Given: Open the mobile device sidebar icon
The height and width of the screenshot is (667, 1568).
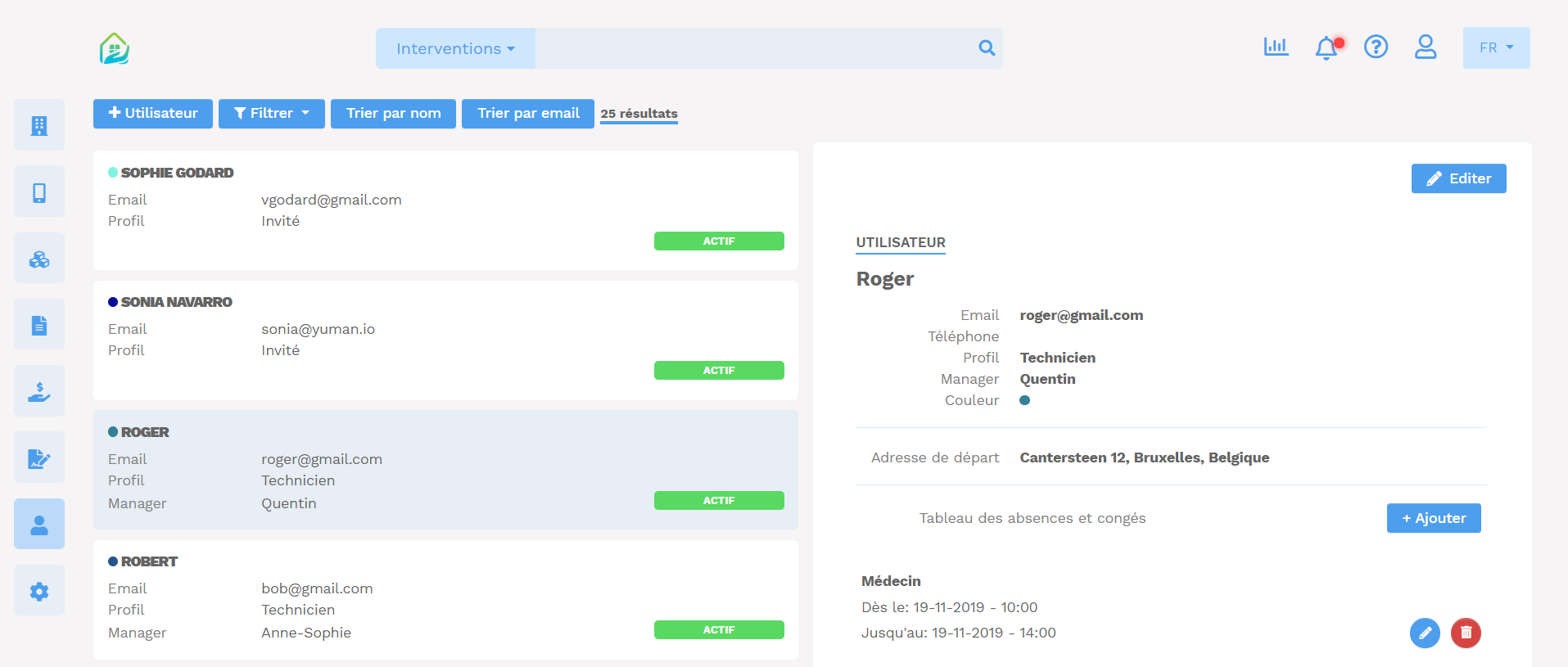Looking at the screenshot, I should (x=39, y=192).
